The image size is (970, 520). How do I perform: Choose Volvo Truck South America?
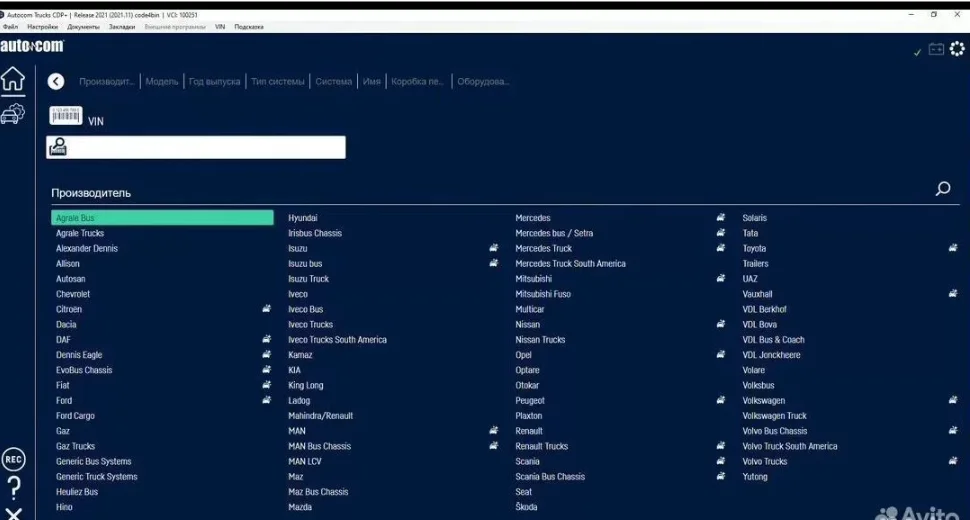[x=790, y=446]
